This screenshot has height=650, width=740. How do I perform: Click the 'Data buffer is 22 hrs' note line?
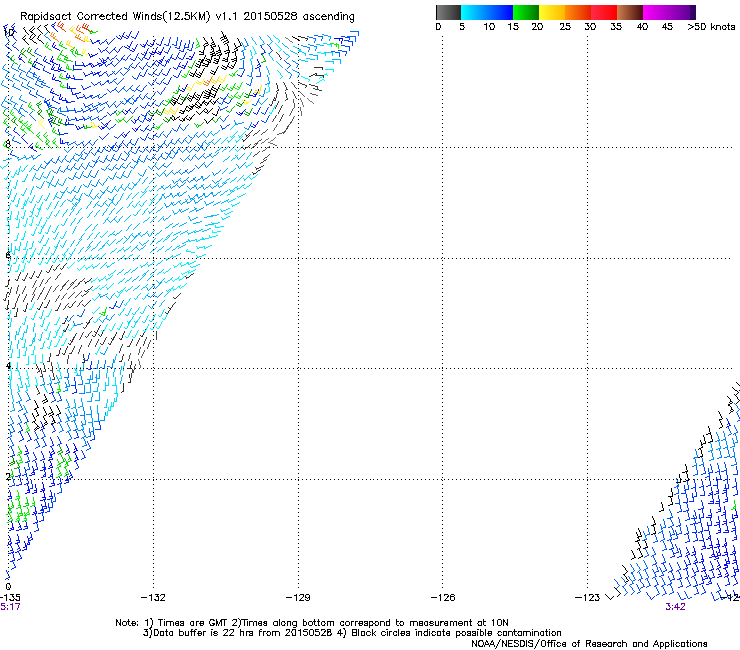tap(352, 633)
